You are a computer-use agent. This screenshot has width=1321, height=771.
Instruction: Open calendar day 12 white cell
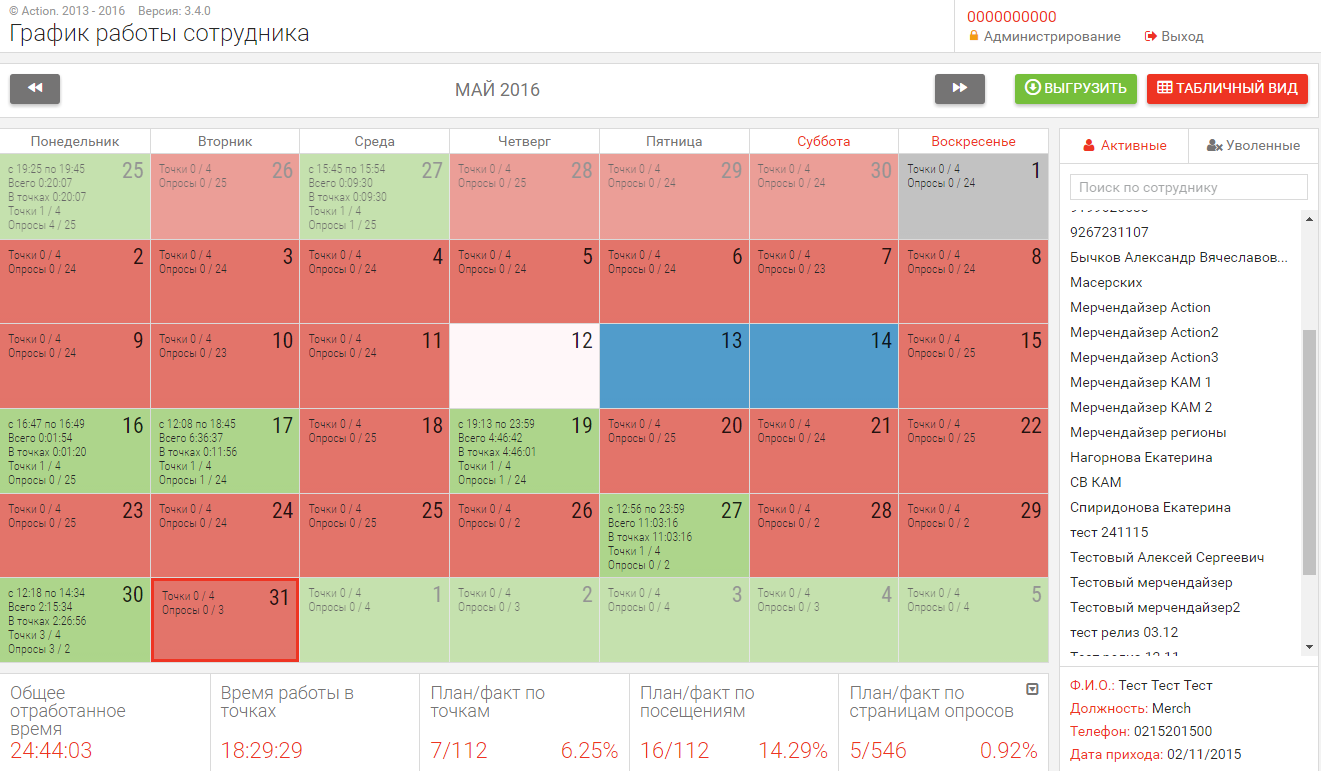[524, 365]
